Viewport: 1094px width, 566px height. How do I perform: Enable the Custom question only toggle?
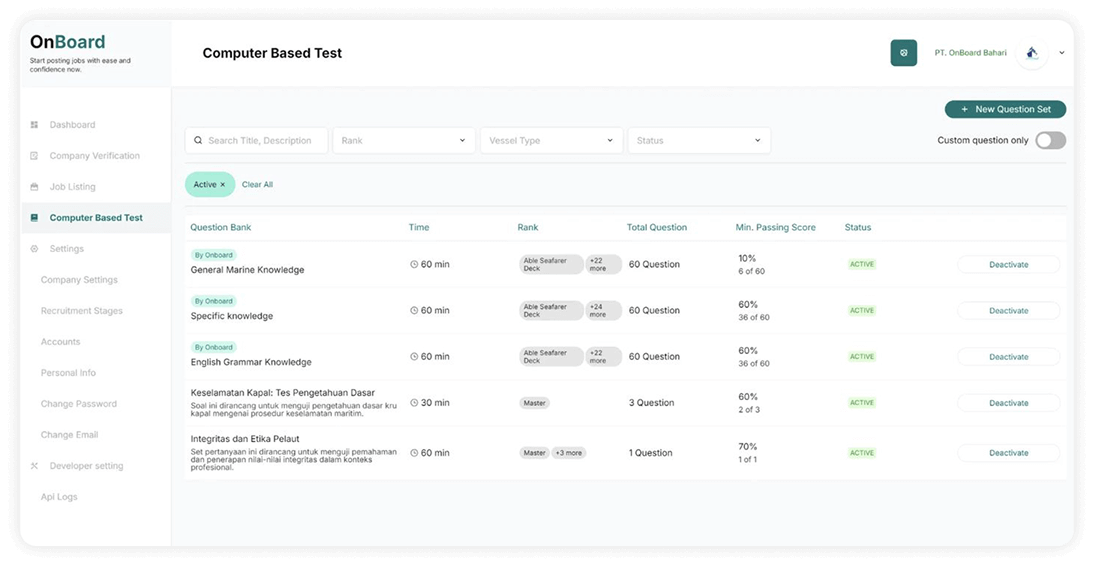[1050, 141]
